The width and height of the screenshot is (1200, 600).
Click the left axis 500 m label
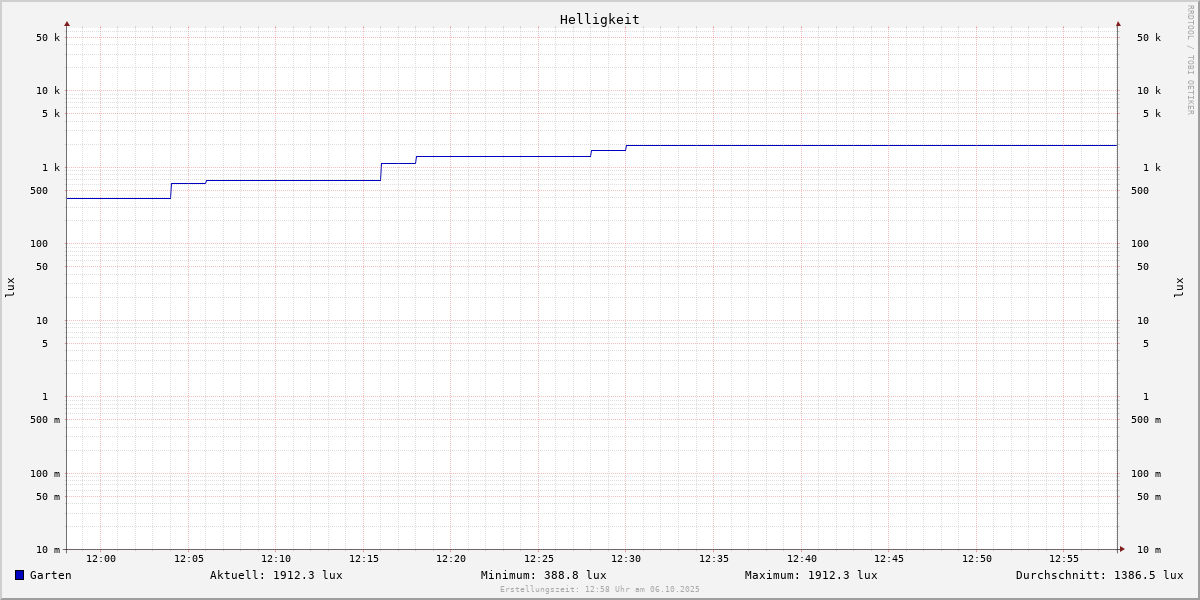point(45,420)
